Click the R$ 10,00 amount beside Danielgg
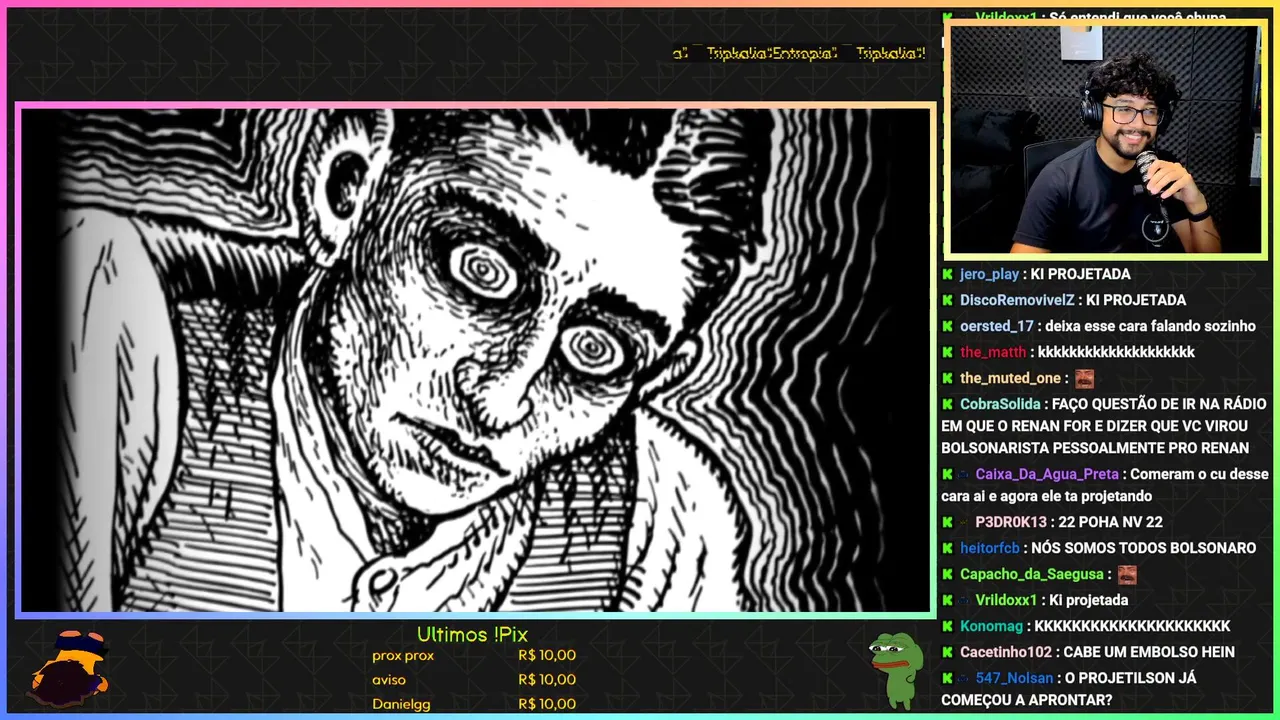This screenshot has width=1280, height=720. 547,704
